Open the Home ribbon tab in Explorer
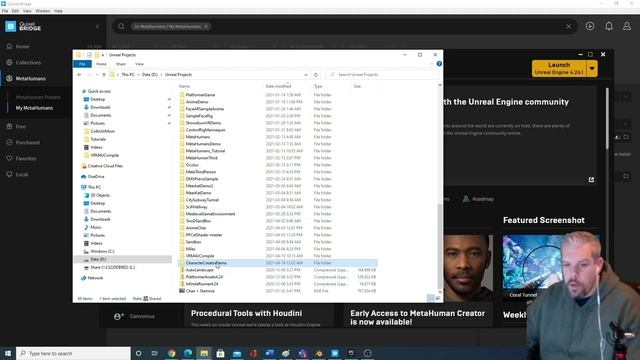This screenshot has width=640, height=360. (x=101, y=64)
